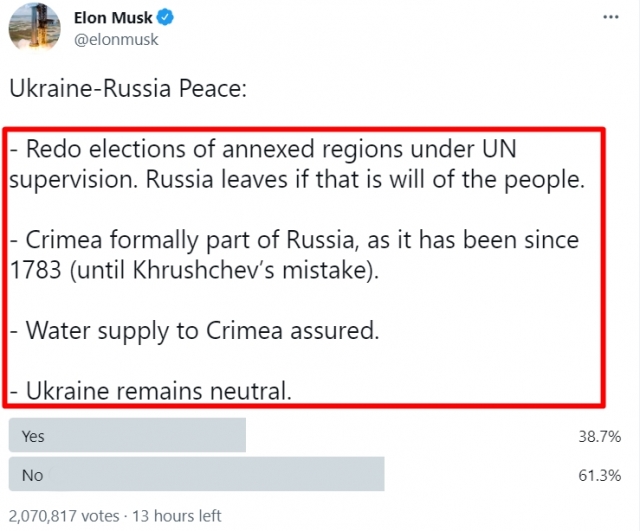Viewport: 640px width, 531px height.
Task: Click the filled end of the Yes bar
Action: [240, 435]
